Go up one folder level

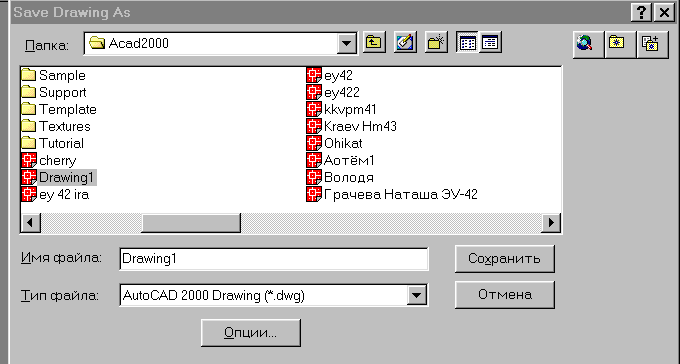click(x=374, y=43)
